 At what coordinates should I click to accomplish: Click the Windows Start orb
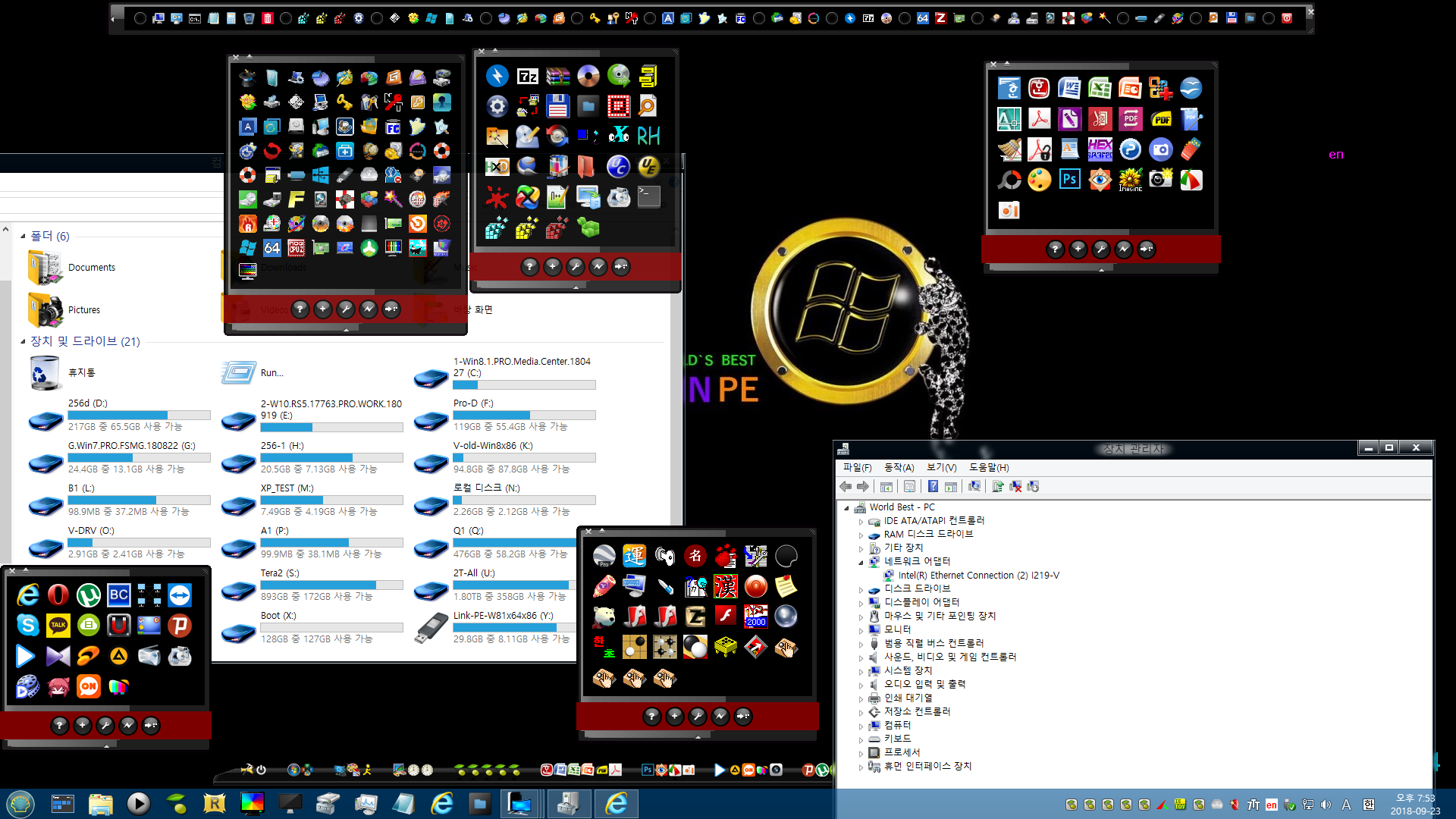[20, 803]
